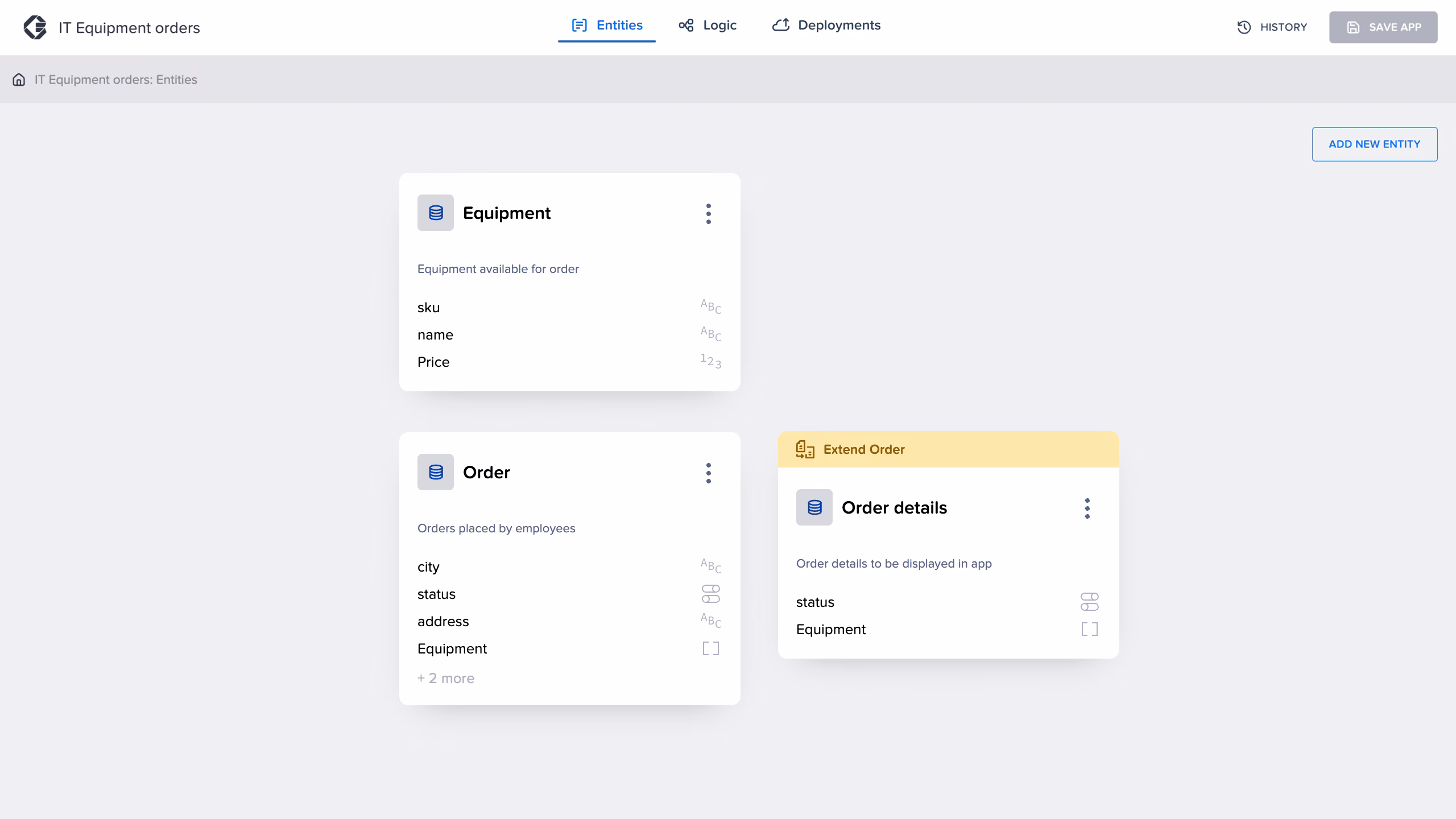
Task: Click the Add New Entity button
Action: [1374, 144]
